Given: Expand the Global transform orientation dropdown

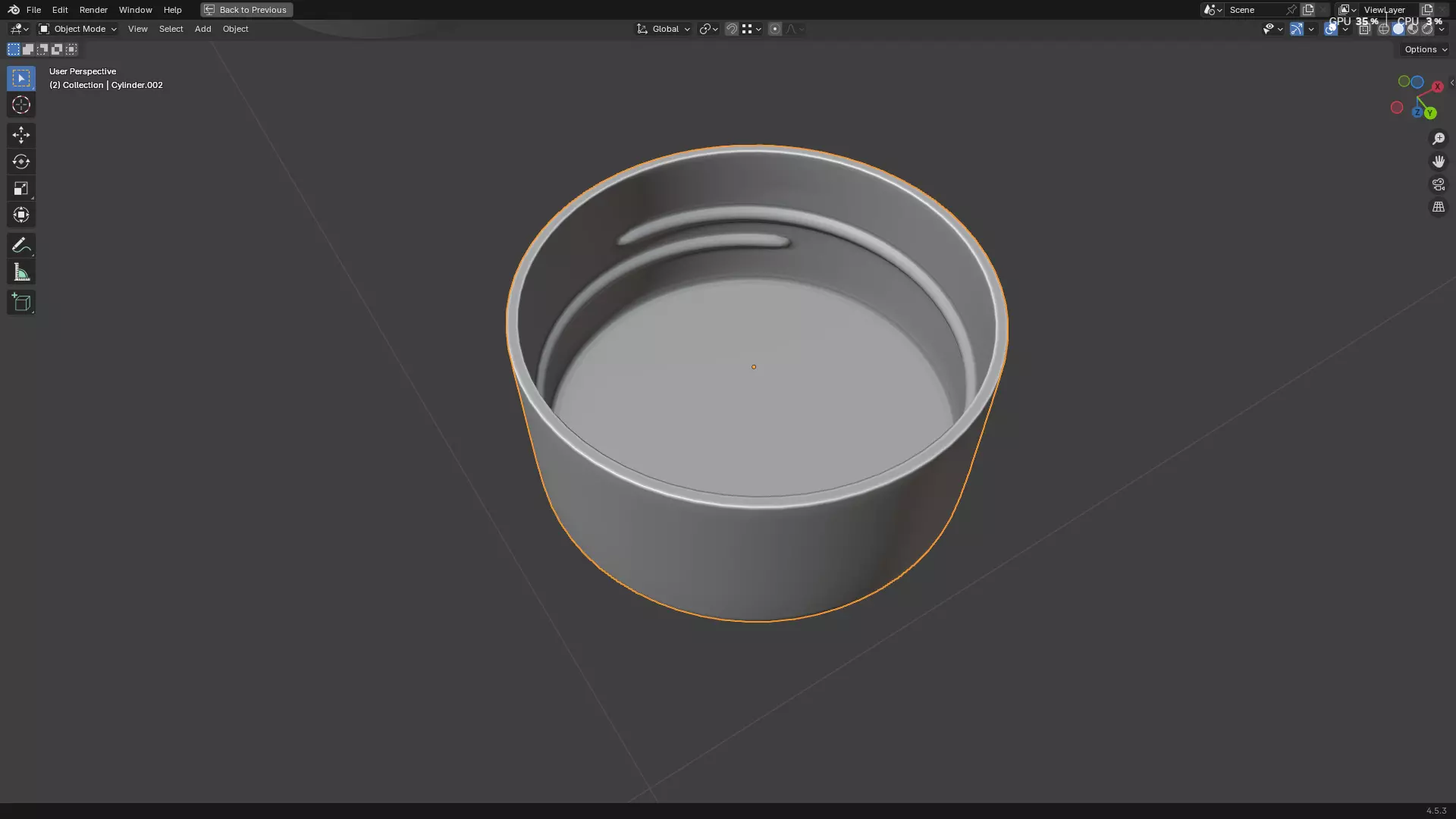Looking at the screenshot, I should [664, 29].
